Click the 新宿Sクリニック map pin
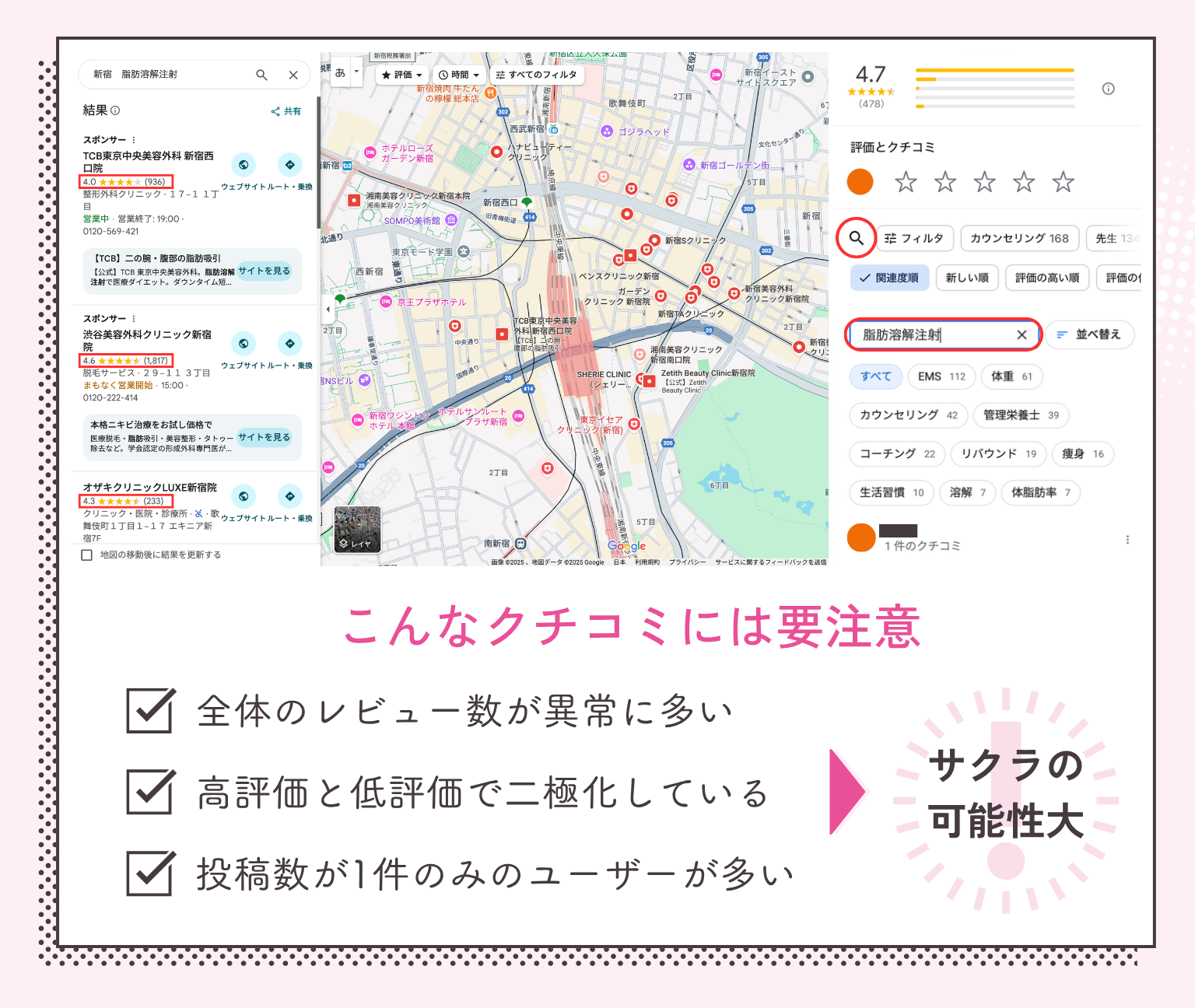The width and height of the screenshot is (1195, 1008). coord(654,240)
